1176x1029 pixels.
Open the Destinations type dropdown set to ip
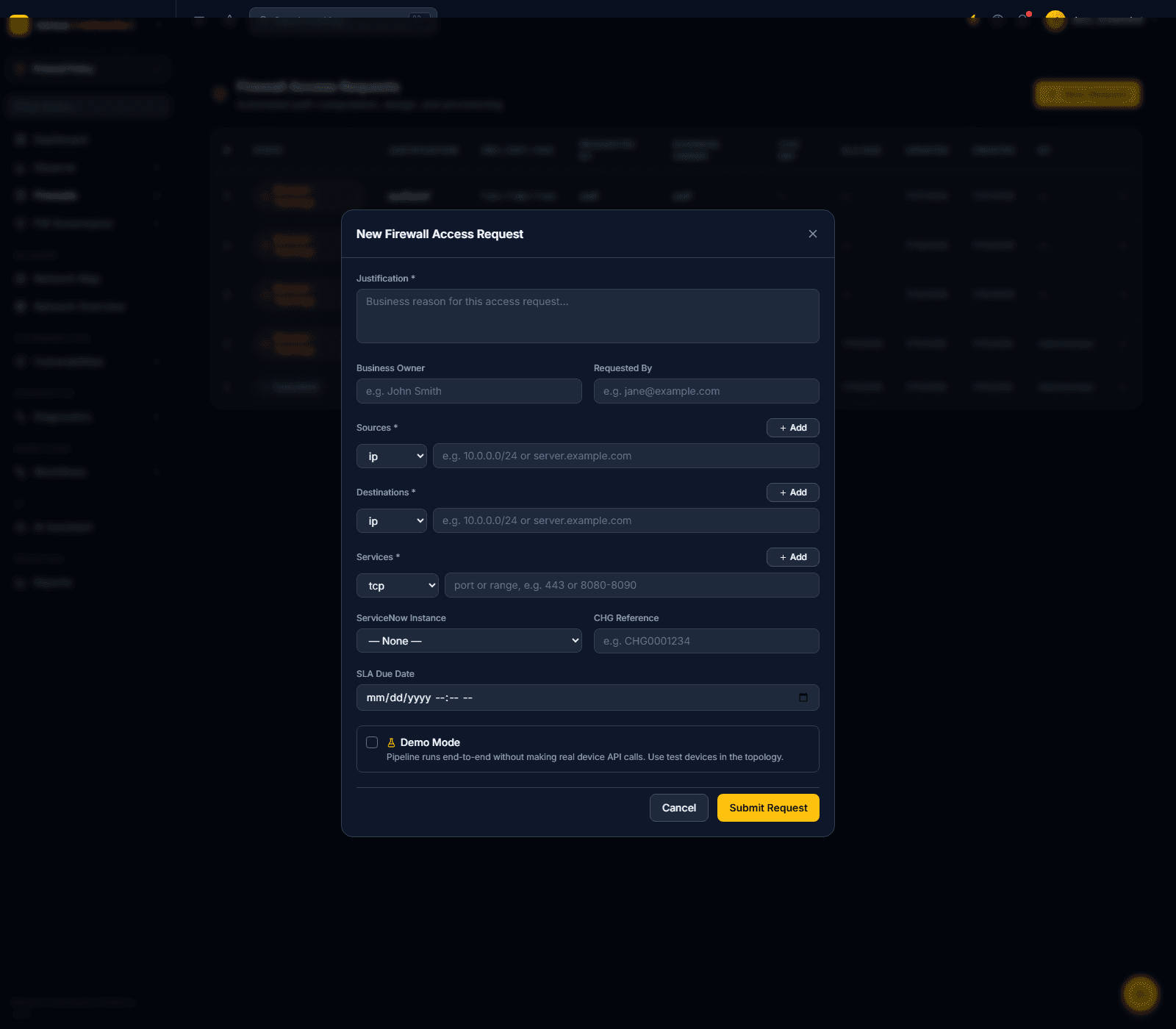coord(392,520)
